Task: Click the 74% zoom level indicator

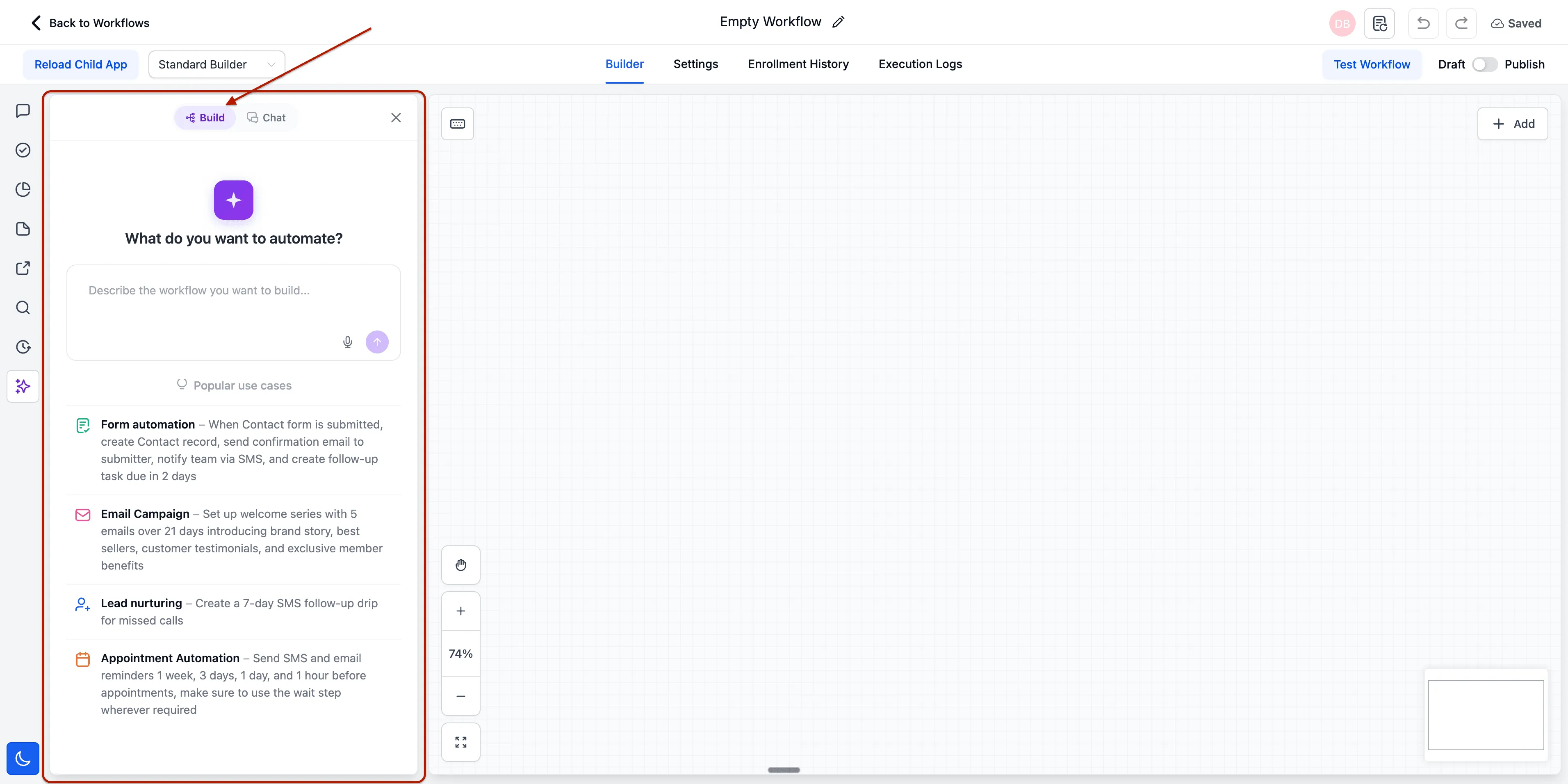Action: (x=461, y=654)
